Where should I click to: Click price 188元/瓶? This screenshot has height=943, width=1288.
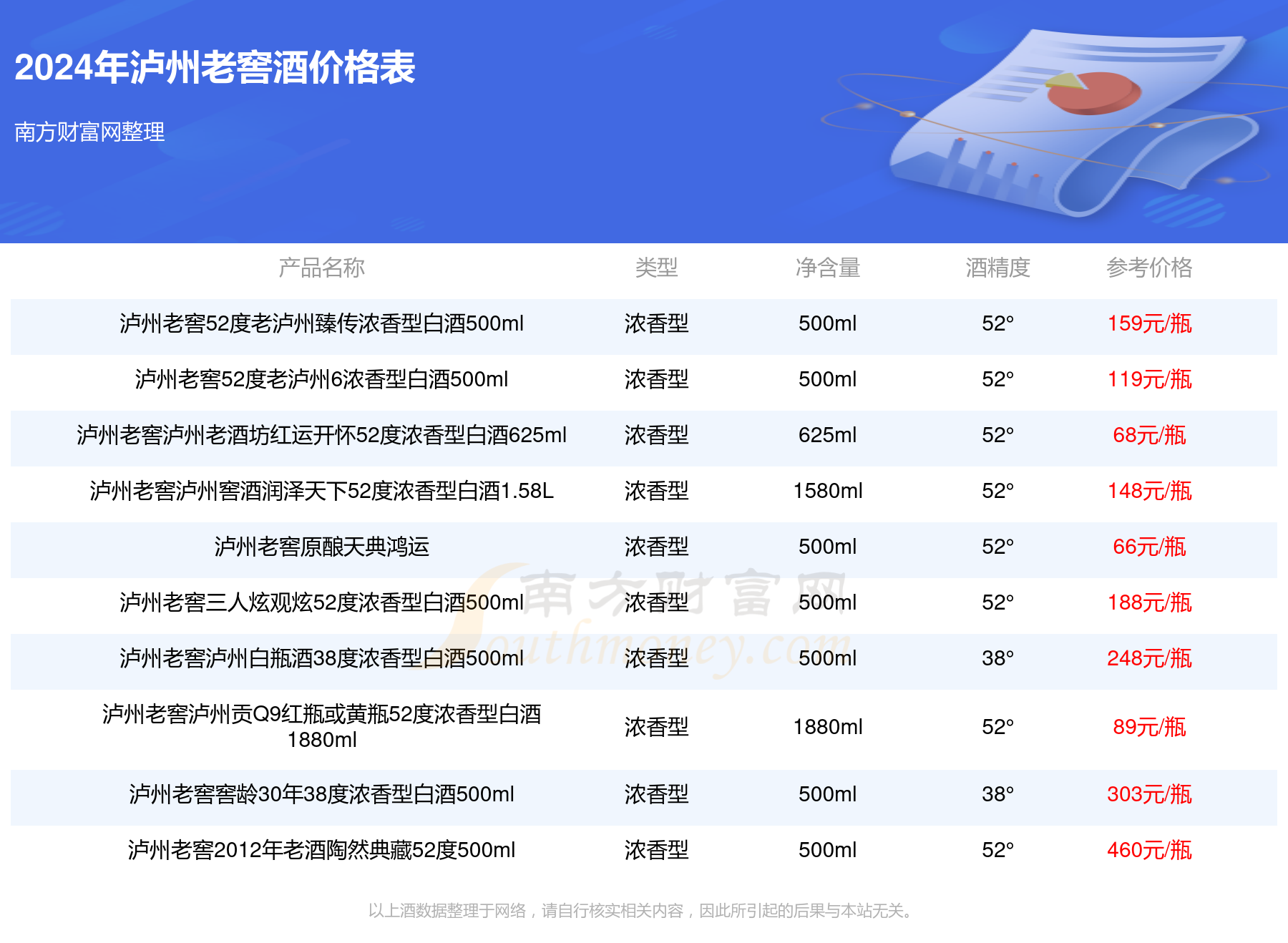tap(1149, 602)
